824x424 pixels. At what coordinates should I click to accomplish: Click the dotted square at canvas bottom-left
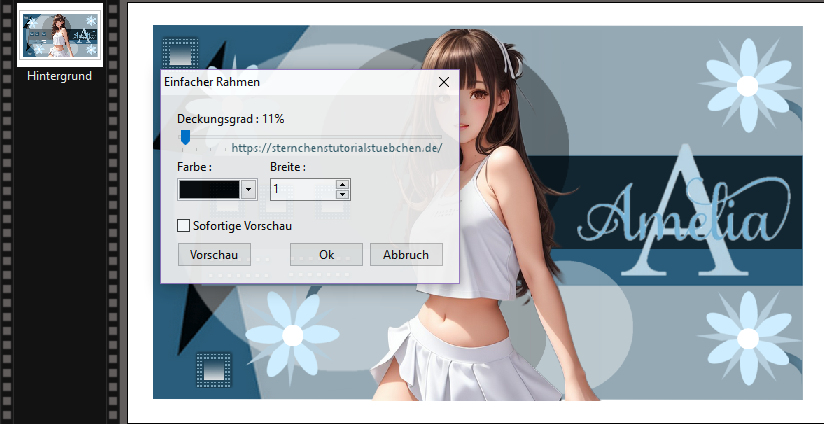pyautogui.click(x=214, y=369)
